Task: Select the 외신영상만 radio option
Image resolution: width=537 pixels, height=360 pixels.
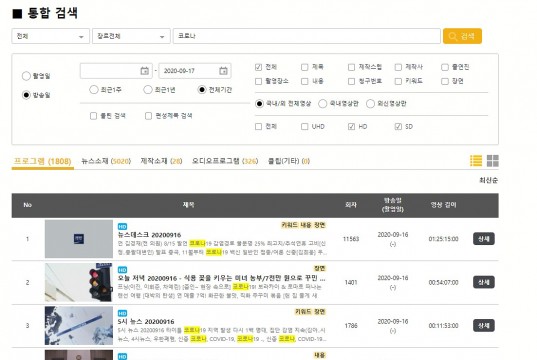Action: 370,103
